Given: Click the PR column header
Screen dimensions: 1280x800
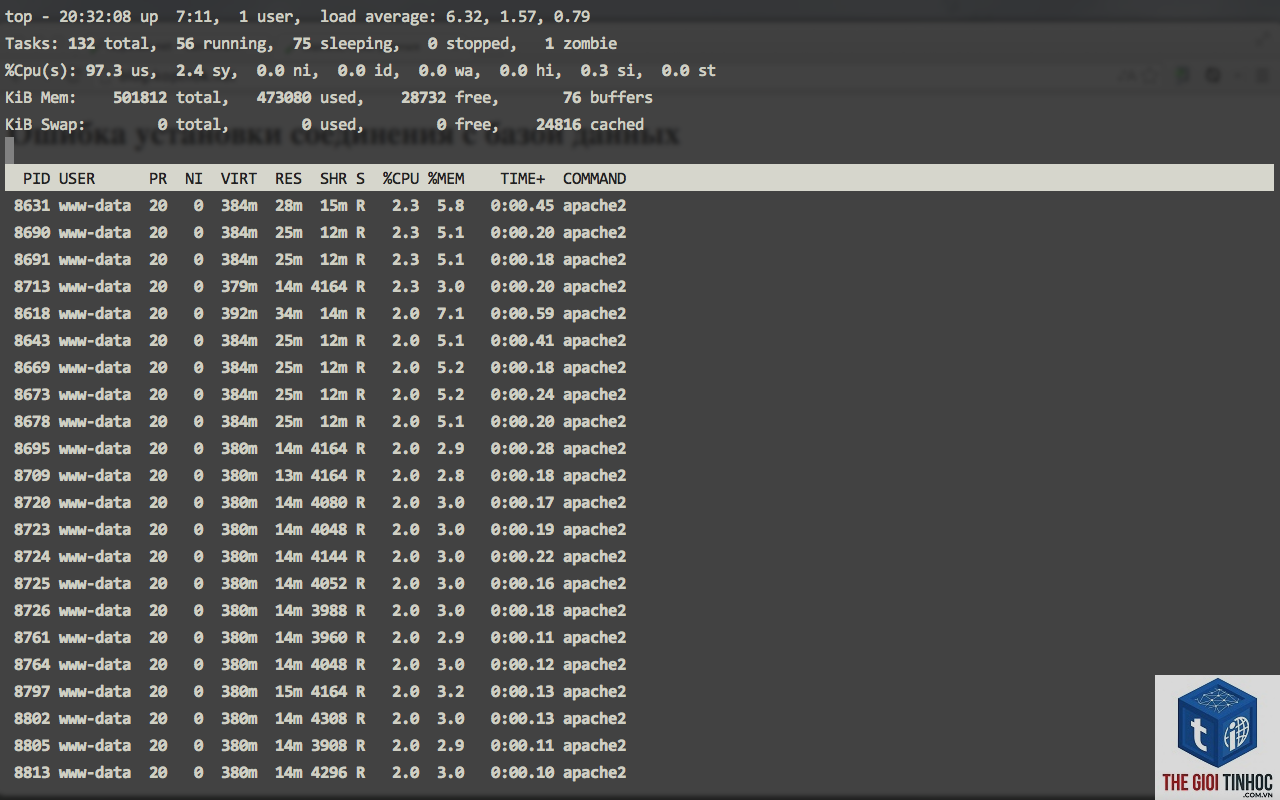Looking at the screenshot, I should (x=158, y=178).
